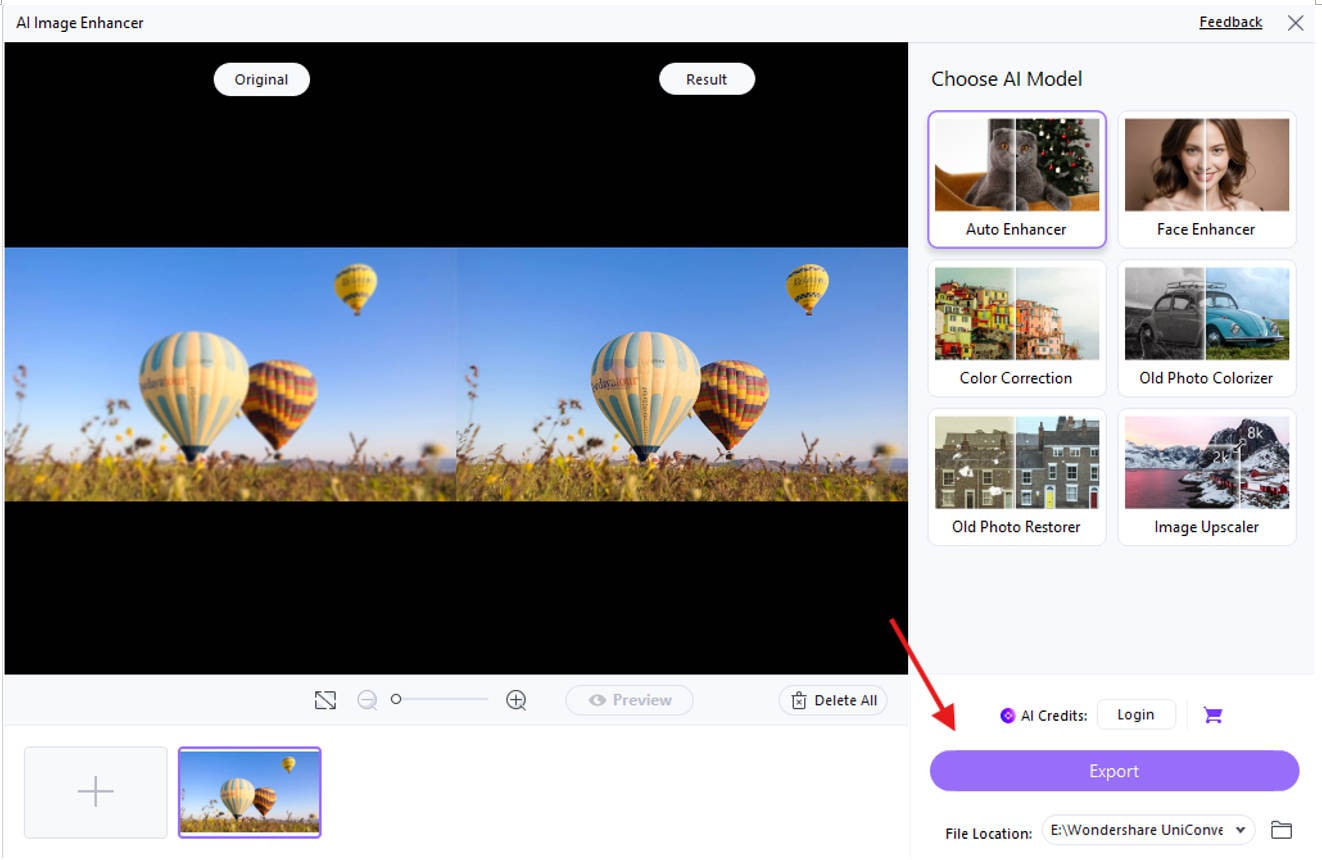
Task: Click the Choose AI Model heading
Action: pos(1007,79)
